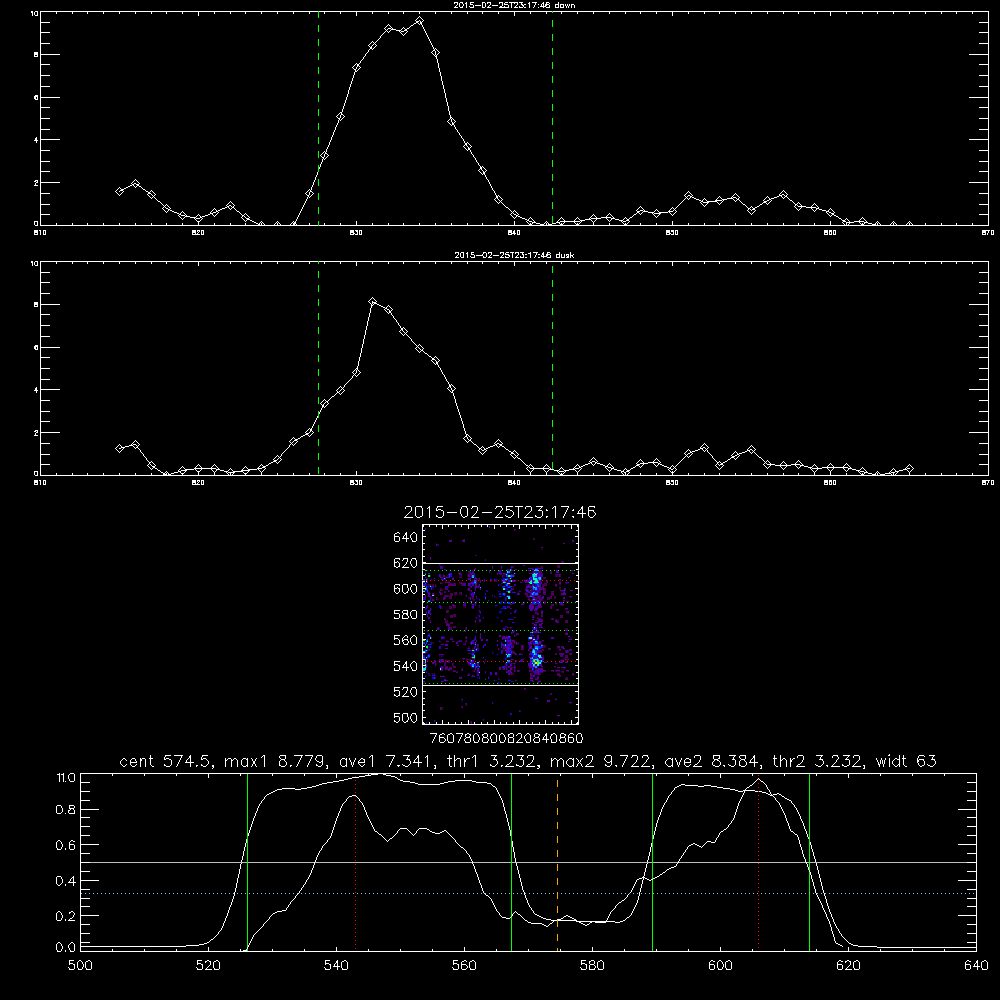The height and width of the screenshot is (1000, 1000).
Task: Click the '640' label on heatmap y-axis
Action: 406,537
